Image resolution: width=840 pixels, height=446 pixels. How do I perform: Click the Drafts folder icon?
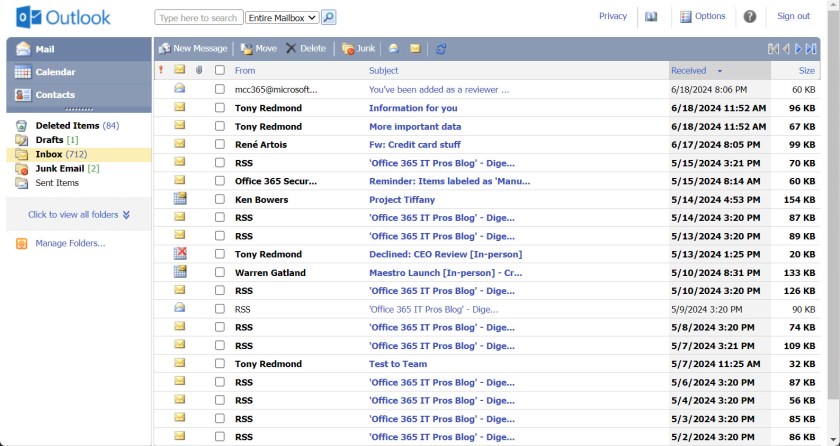pos(21,140)
